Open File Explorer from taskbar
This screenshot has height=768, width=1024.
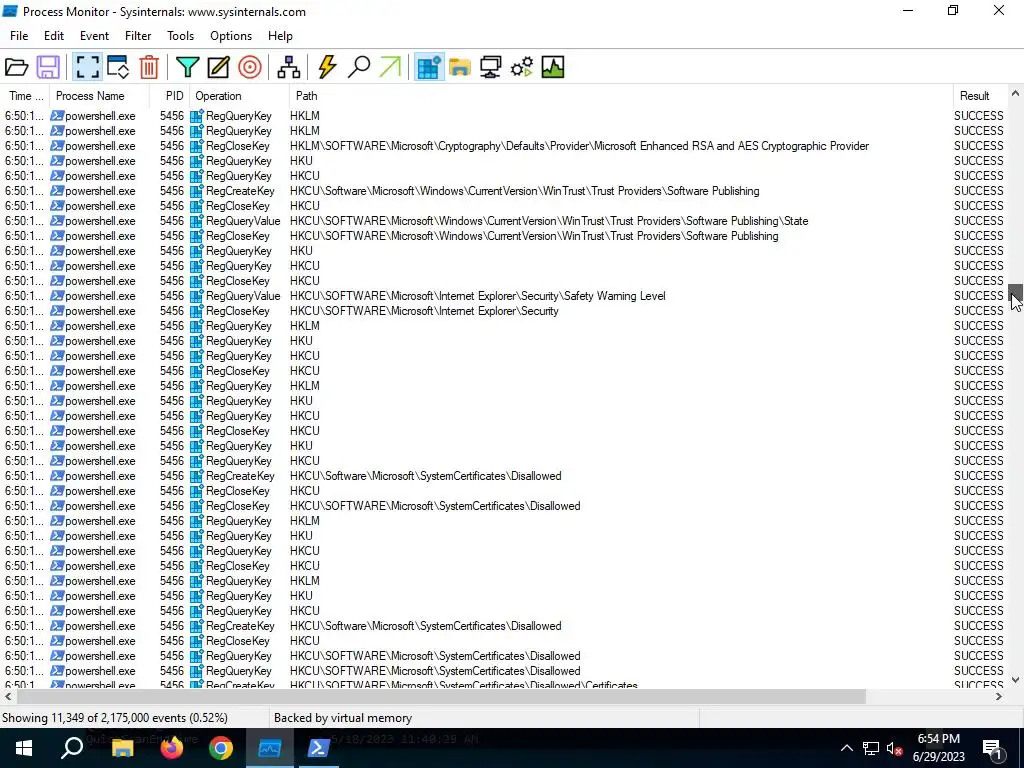coord(122,748)
